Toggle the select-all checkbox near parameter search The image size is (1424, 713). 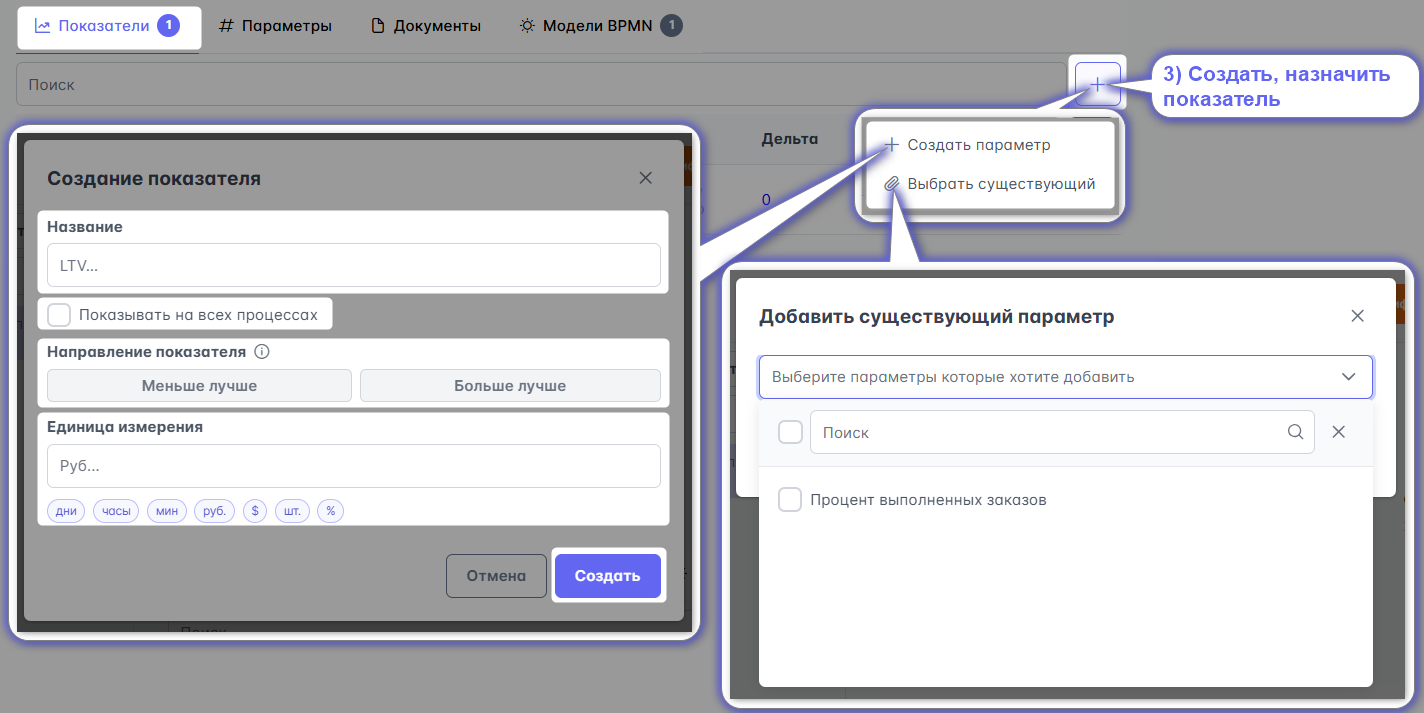(790, 432)
